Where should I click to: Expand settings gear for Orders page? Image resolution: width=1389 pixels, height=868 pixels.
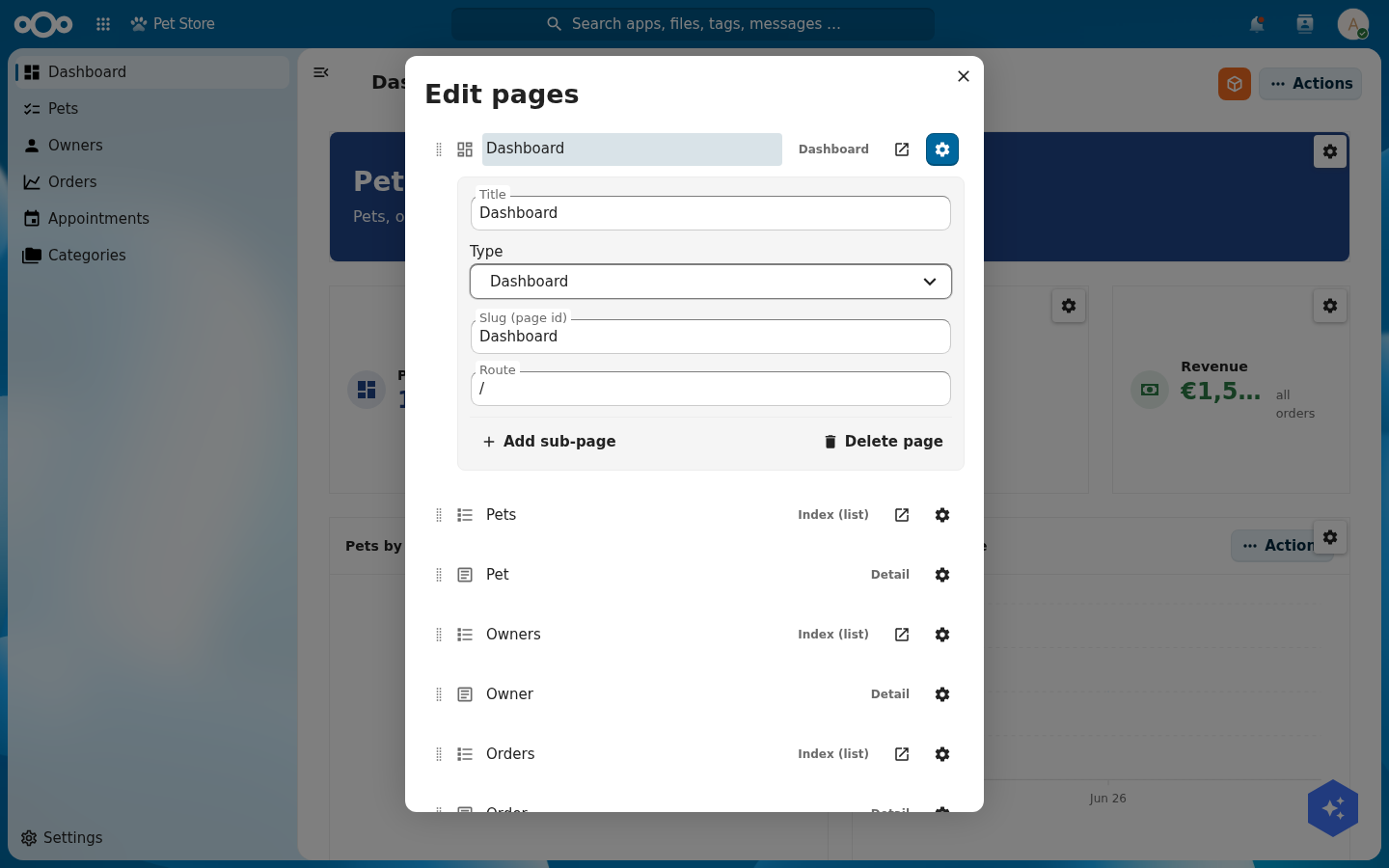tap(942, 754)
